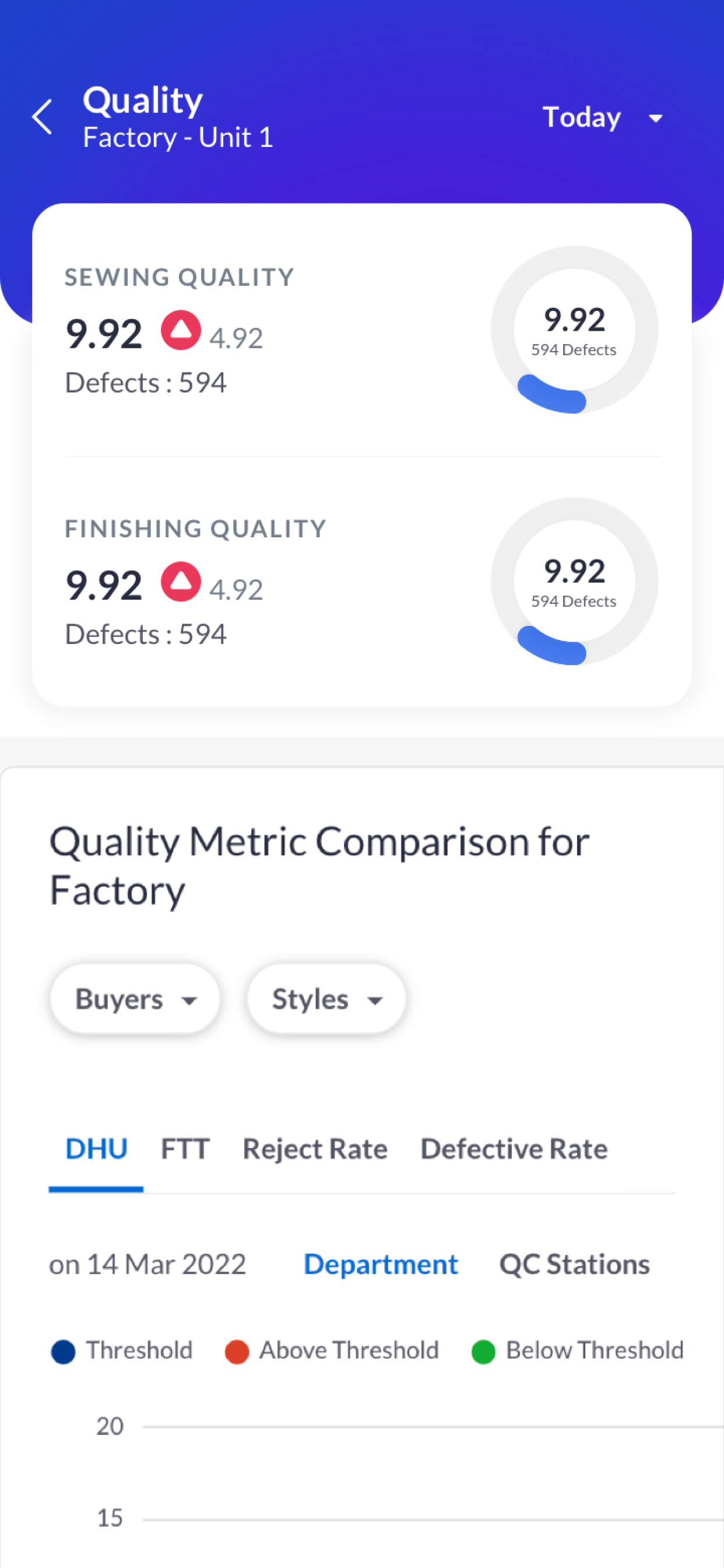Click the red up-trend icon in Finishing Quality
The height and width of the screenshot is (1568, 724).
[181, 582]
